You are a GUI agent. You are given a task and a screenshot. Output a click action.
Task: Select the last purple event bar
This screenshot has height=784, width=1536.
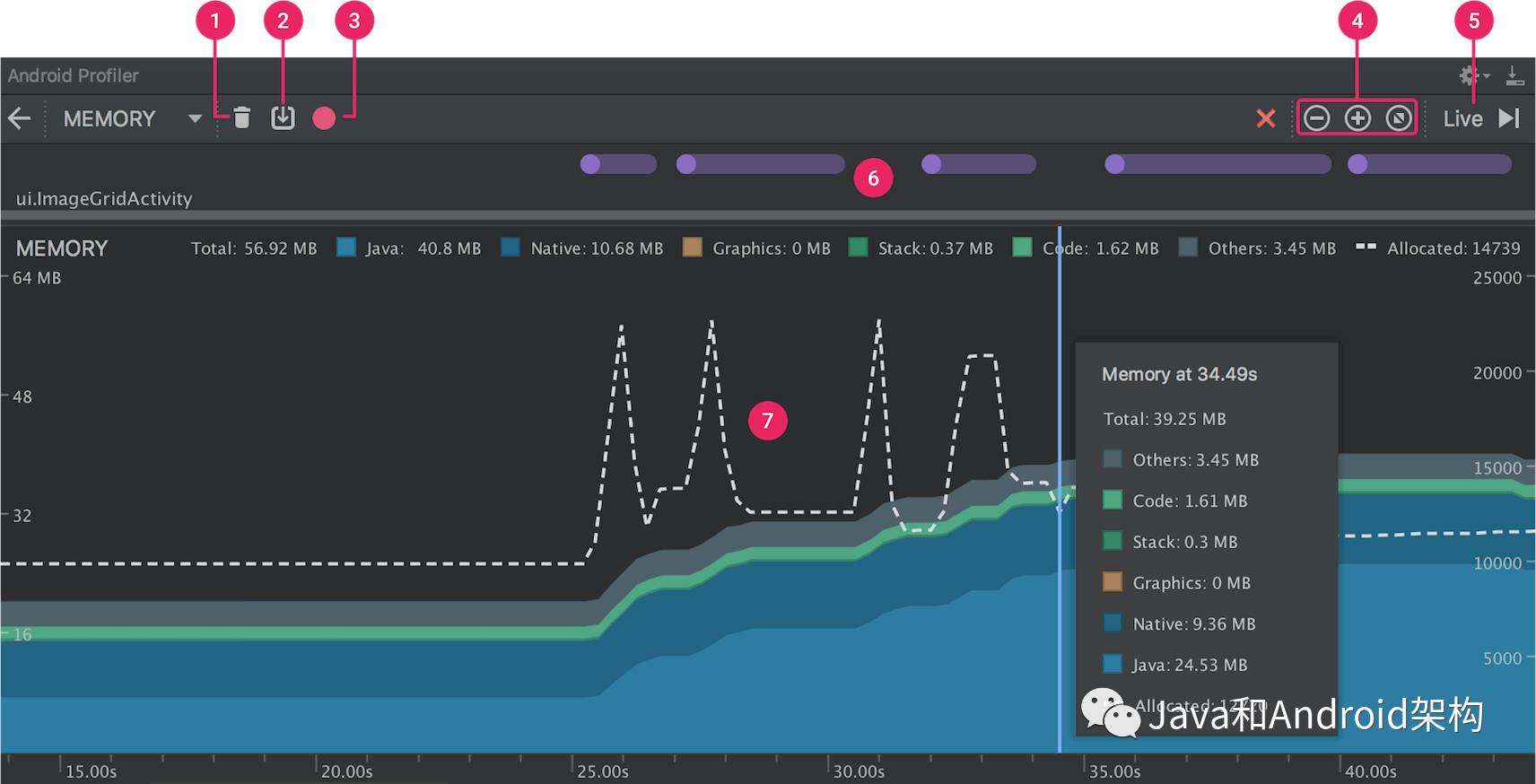1429,164
